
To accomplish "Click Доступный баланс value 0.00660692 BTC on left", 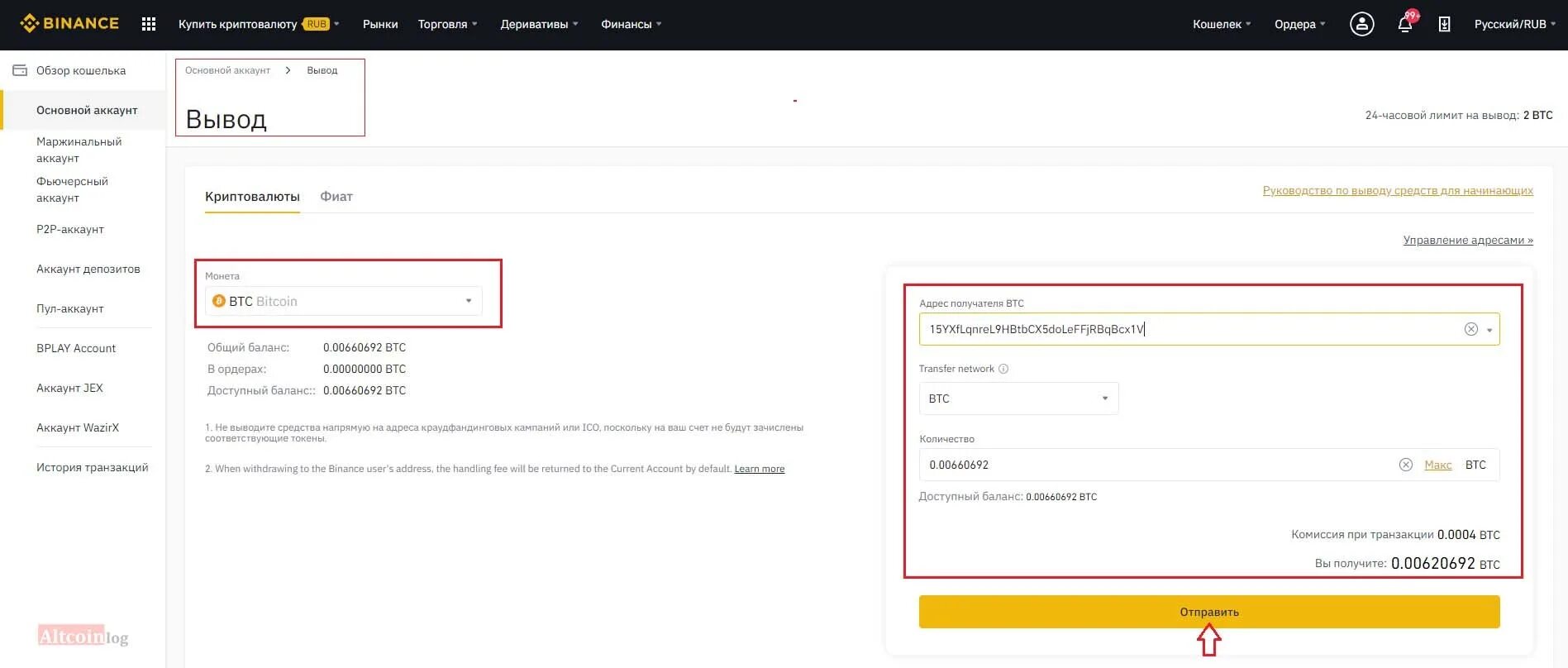I will [365, 390].
